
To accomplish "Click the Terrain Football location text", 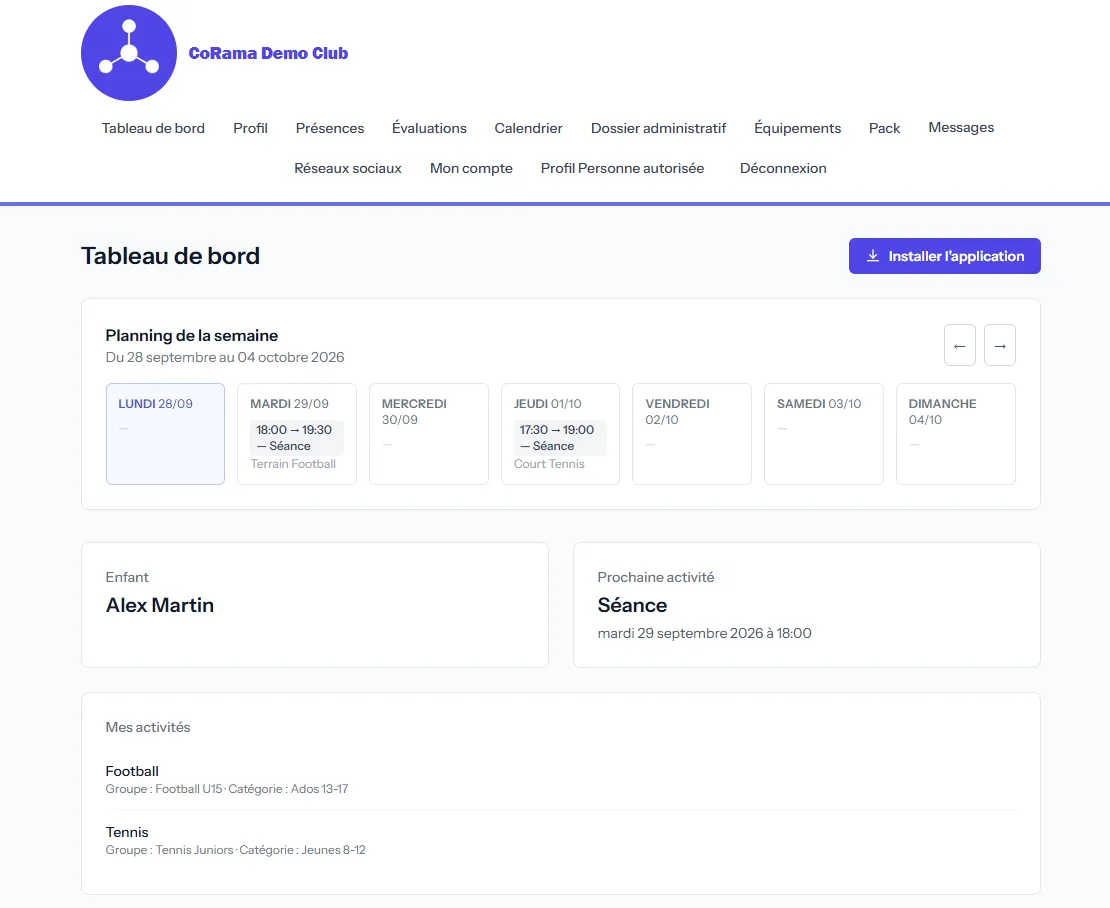I will click(x=293, y=464).
